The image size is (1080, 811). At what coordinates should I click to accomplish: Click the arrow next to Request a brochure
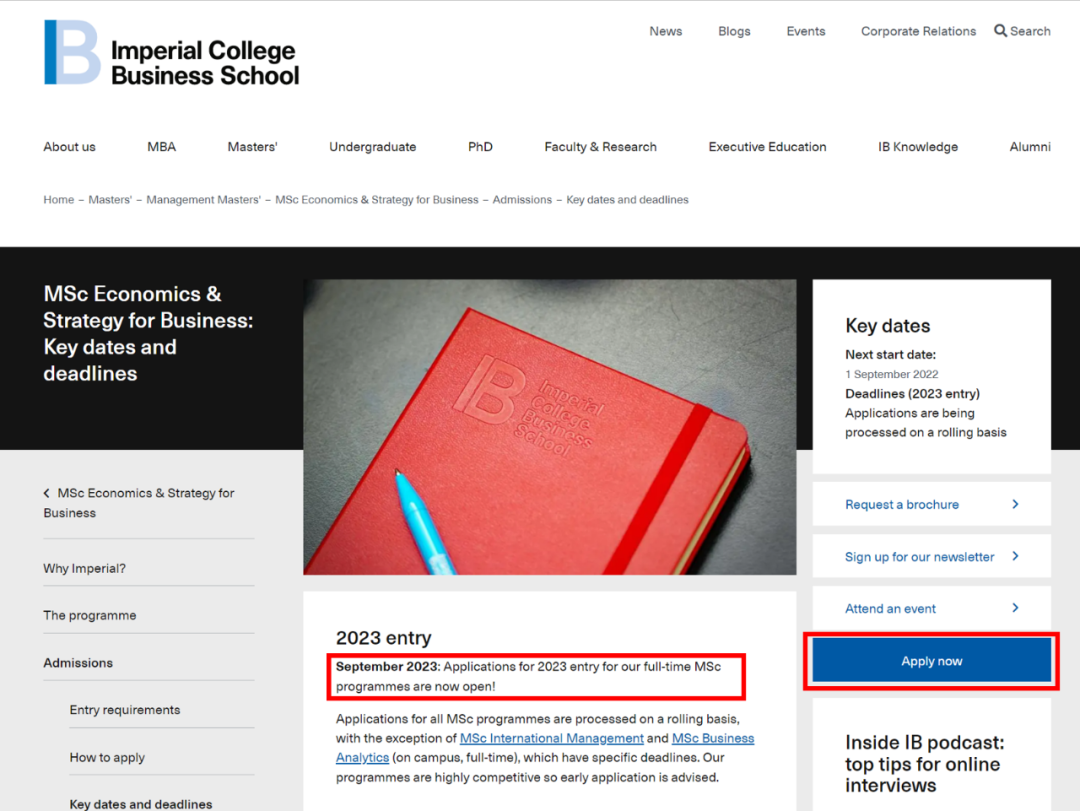1015,504
